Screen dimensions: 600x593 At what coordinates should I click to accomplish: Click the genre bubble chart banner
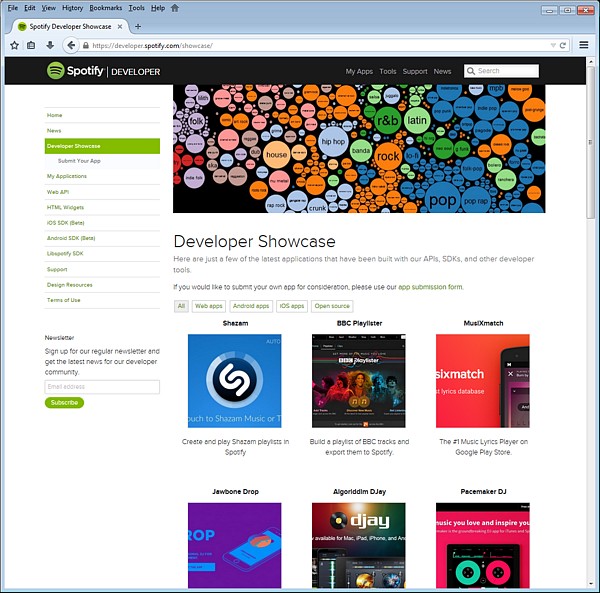359,149
